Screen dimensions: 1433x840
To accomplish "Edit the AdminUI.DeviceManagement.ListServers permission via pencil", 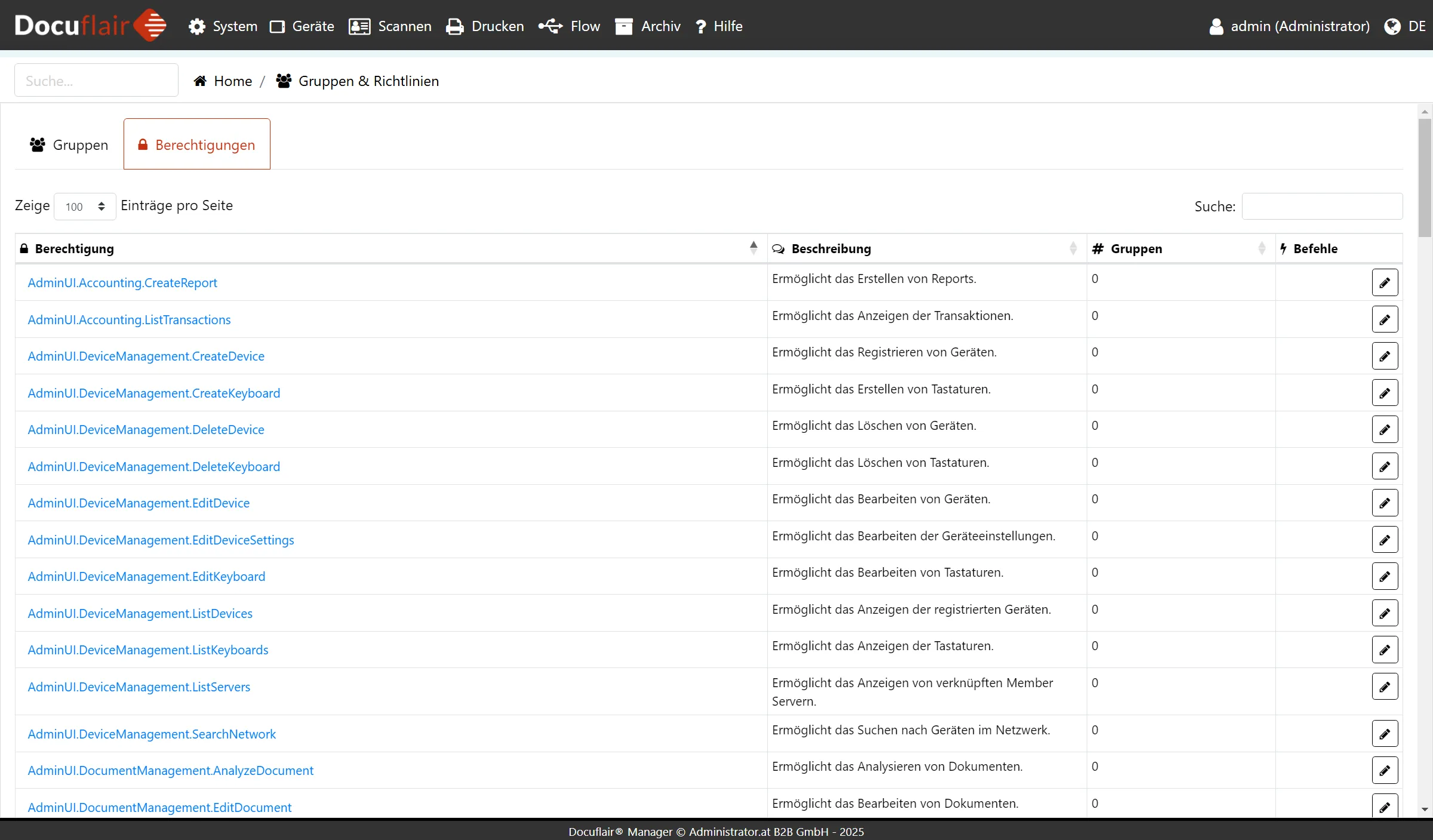I will tap(1385, 687).
